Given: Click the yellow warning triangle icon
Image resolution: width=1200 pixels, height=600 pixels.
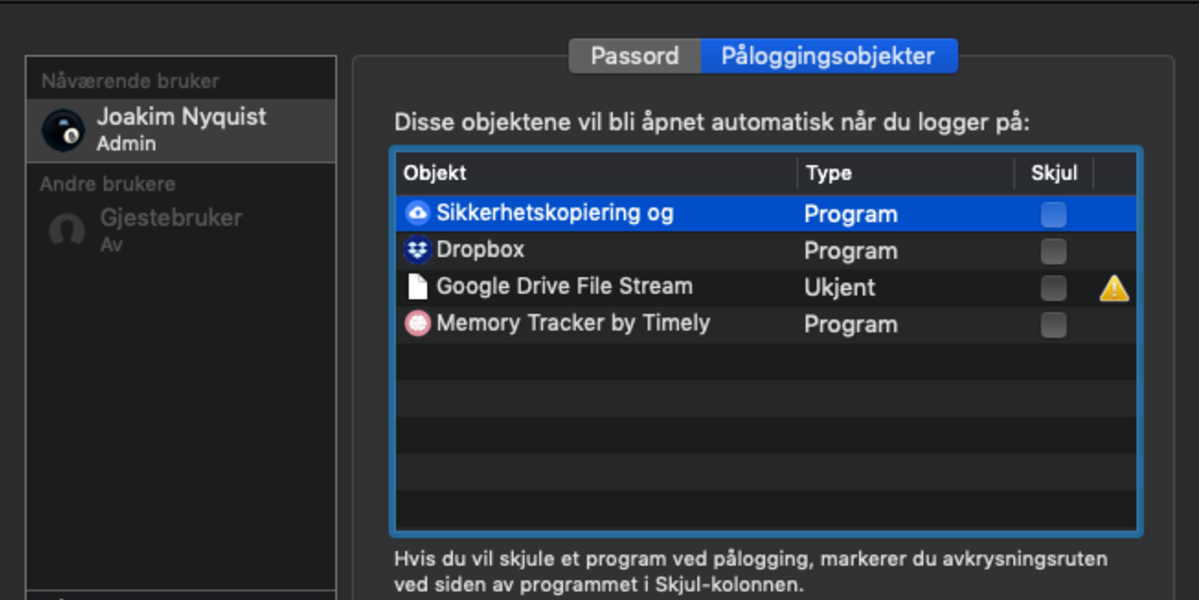Looking at the screenshot, I should click(x=1114, y=289).
